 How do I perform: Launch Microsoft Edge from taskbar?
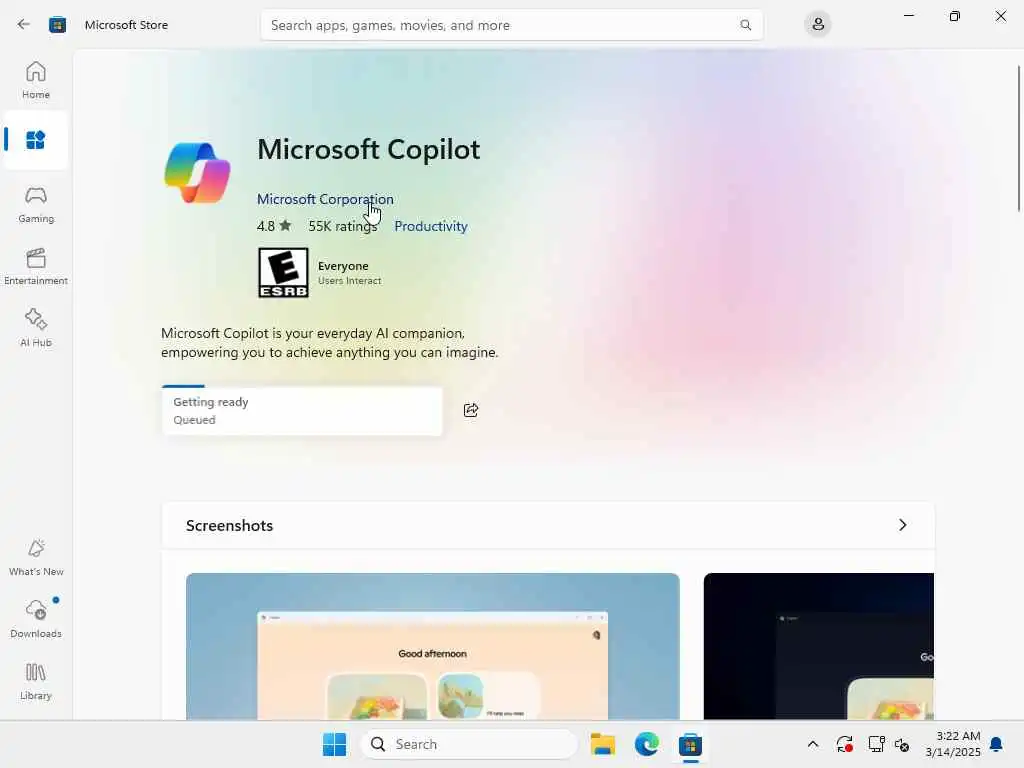coord(647,744)
